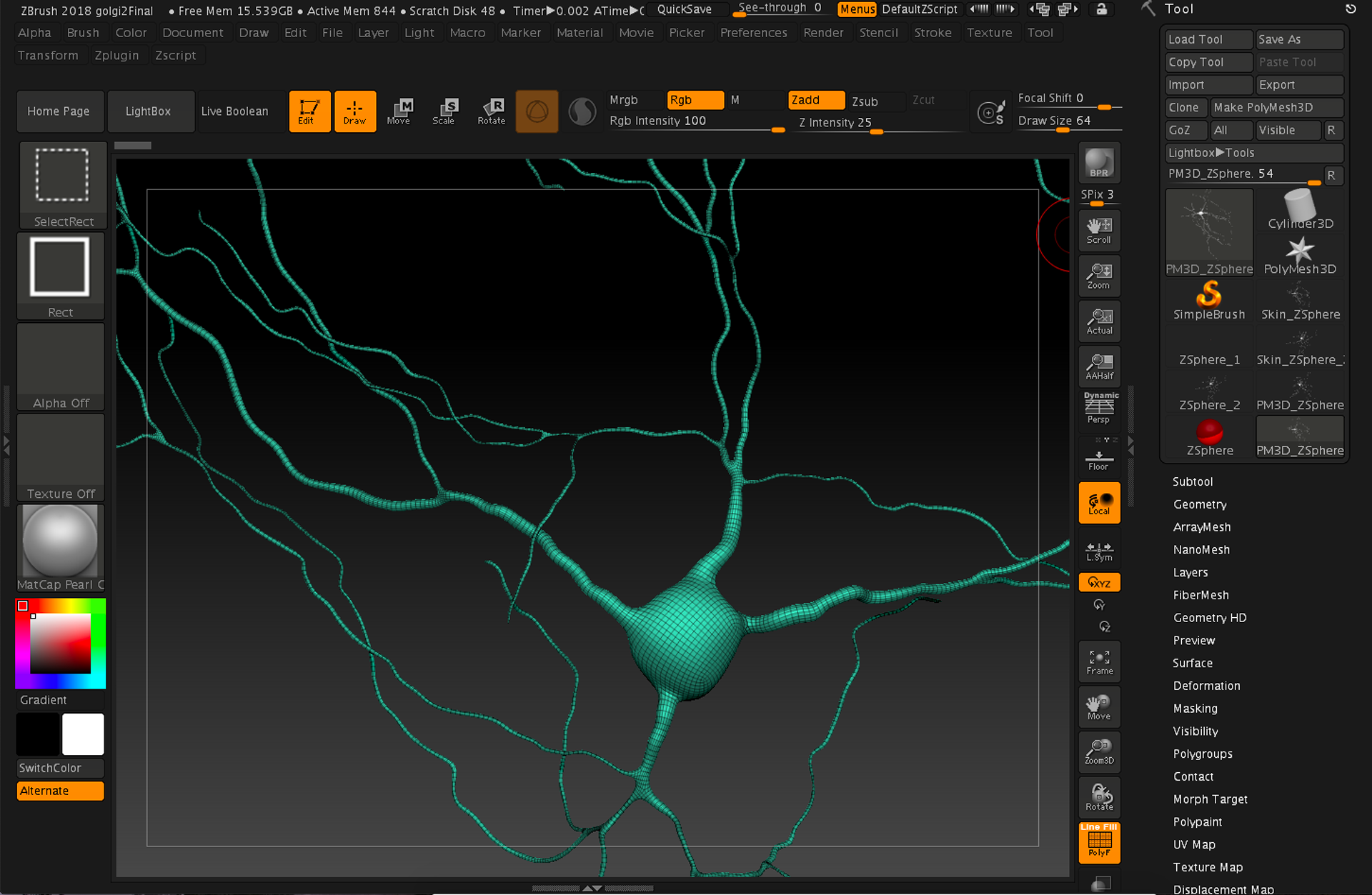Viewport: 1372px width, 895px height.
Task: Click the Actual size icon
Action: point(1099,321)
